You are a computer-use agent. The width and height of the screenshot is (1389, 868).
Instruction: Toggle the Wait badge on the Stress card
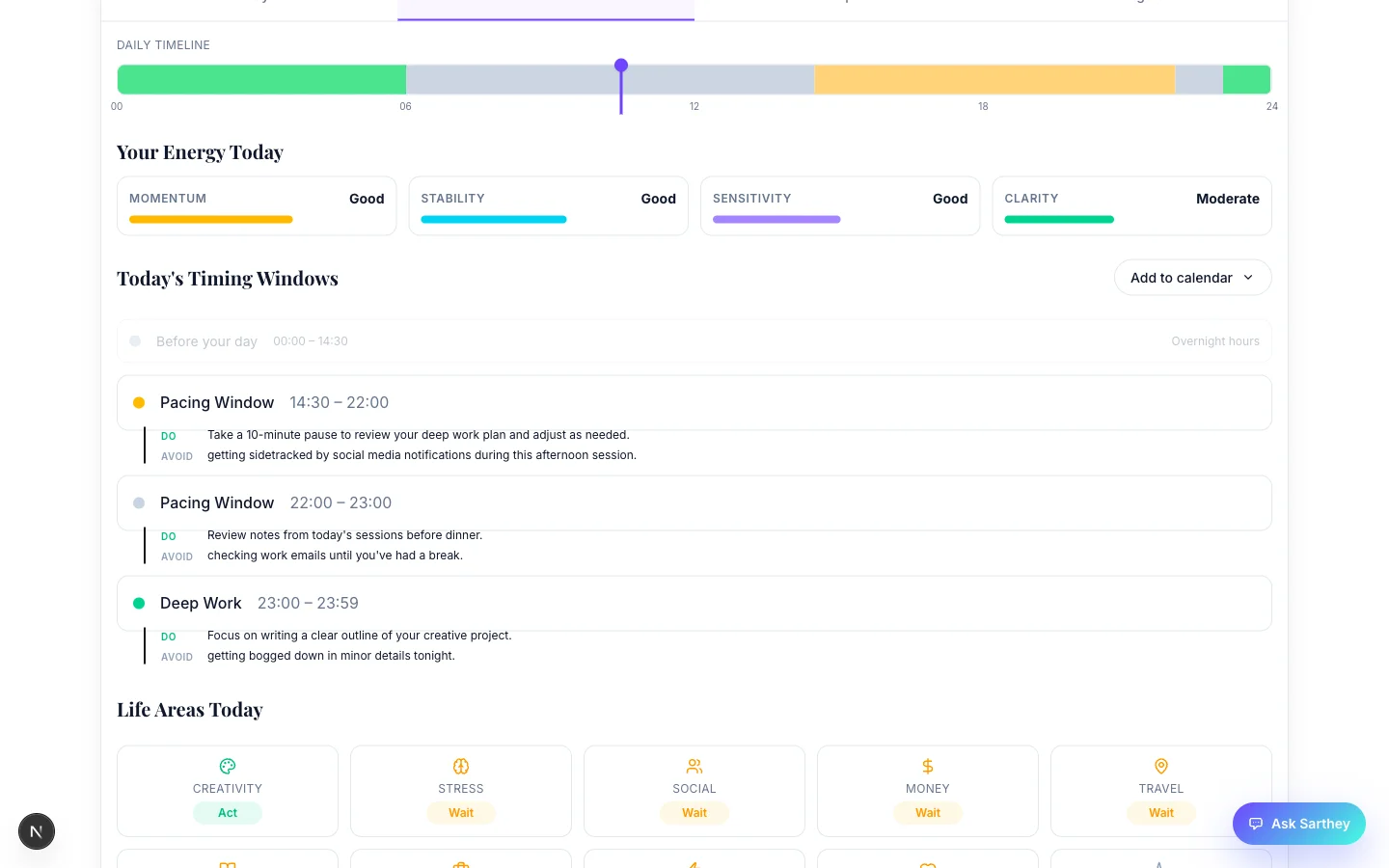[460, 812]
